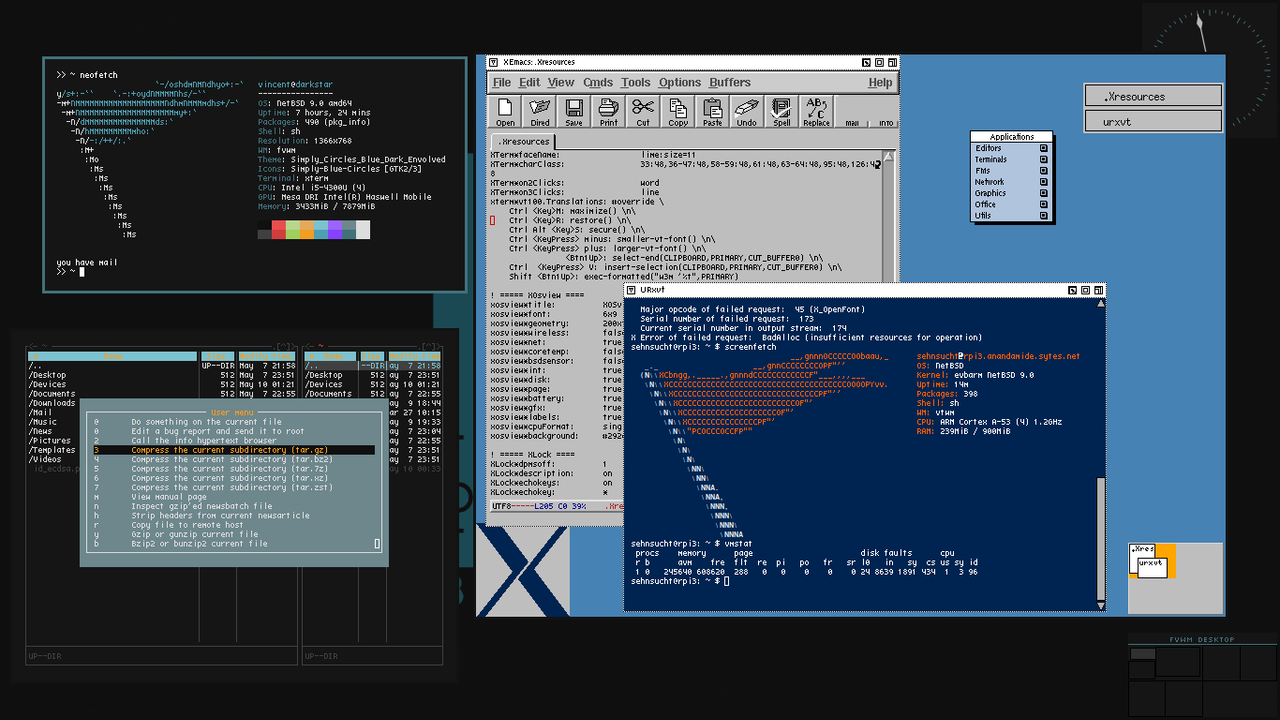Open the Tools menu in XEmacs
Image resolution: width=1280 pixels, height=720 pixels.
[x=635, y=83]
